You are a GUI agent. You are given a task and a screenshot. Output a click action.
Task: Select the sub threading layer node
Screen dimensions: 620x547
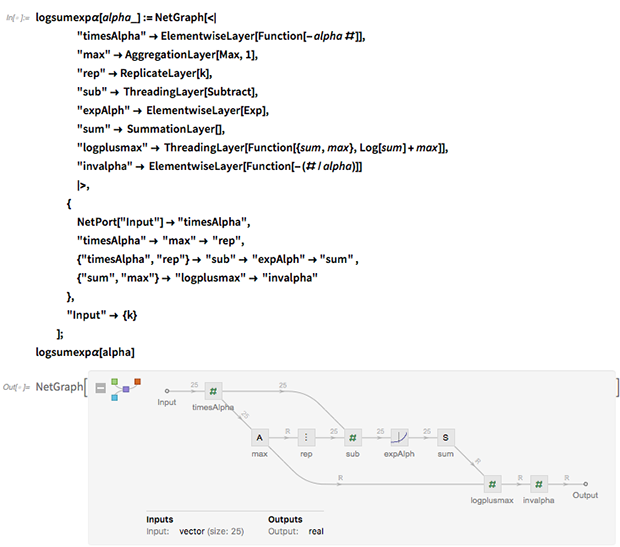tap(352, 437)
